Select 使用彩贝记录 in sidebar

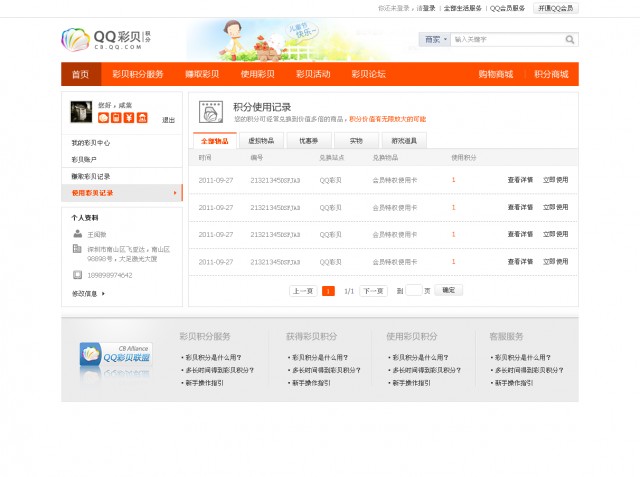tap(122, 193)
